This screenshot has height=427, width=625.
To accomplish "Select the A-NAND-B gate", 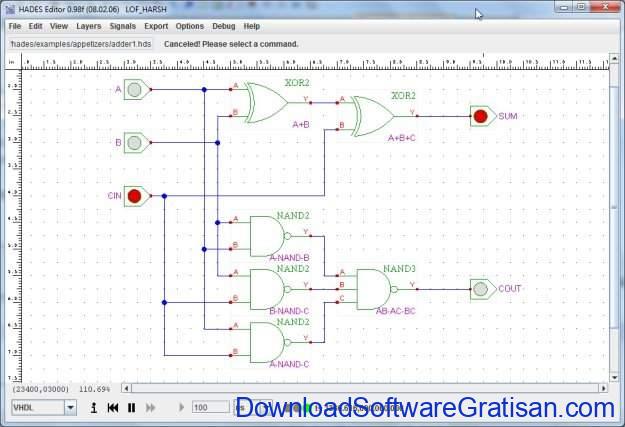I will (267, 236).
